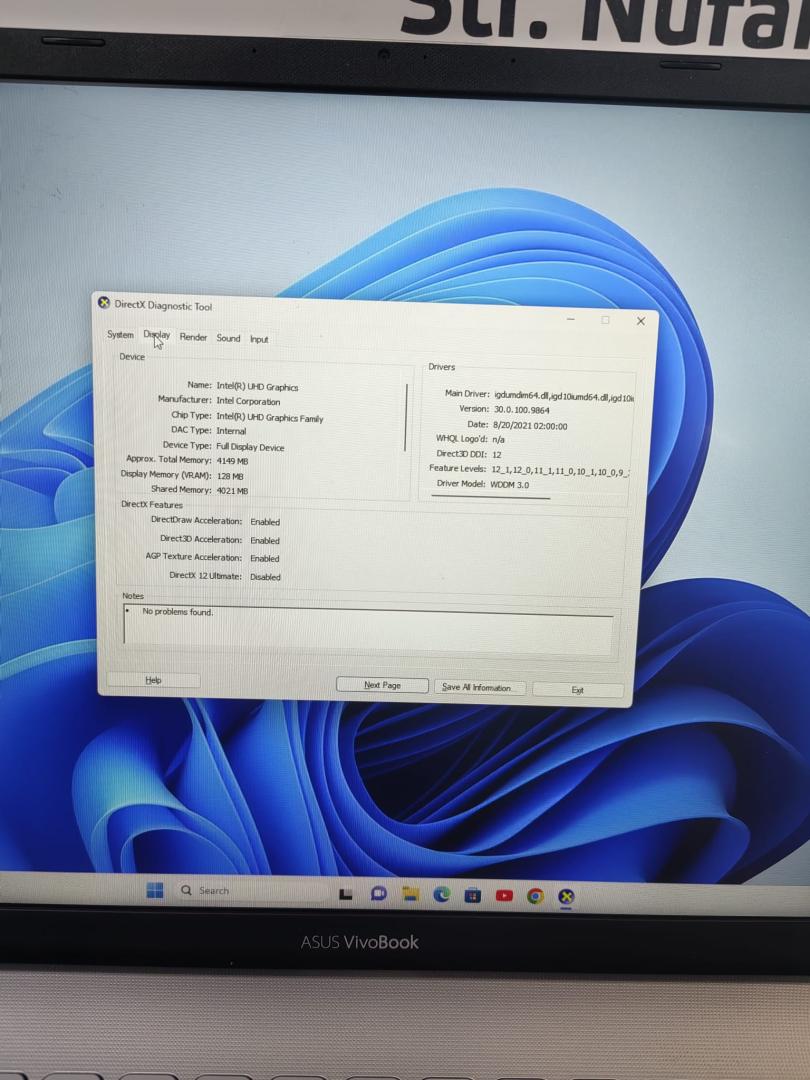Open YouTube from the taskbar
Viewport: 810px width, 1080px height.
click(x=504, y=894)
